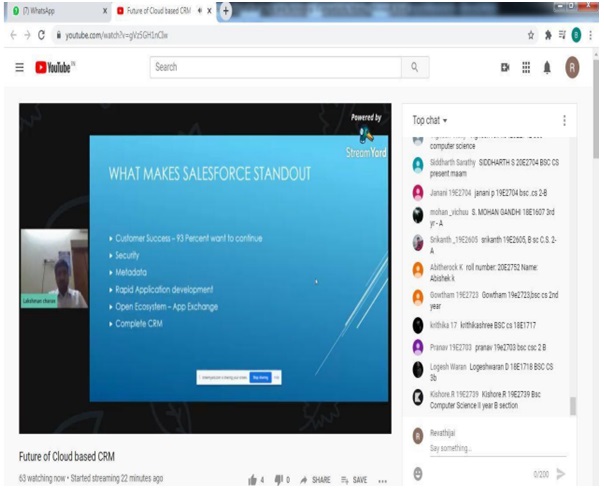
Task: Open the more actions ellipsis below video
Action: [383, 481]
